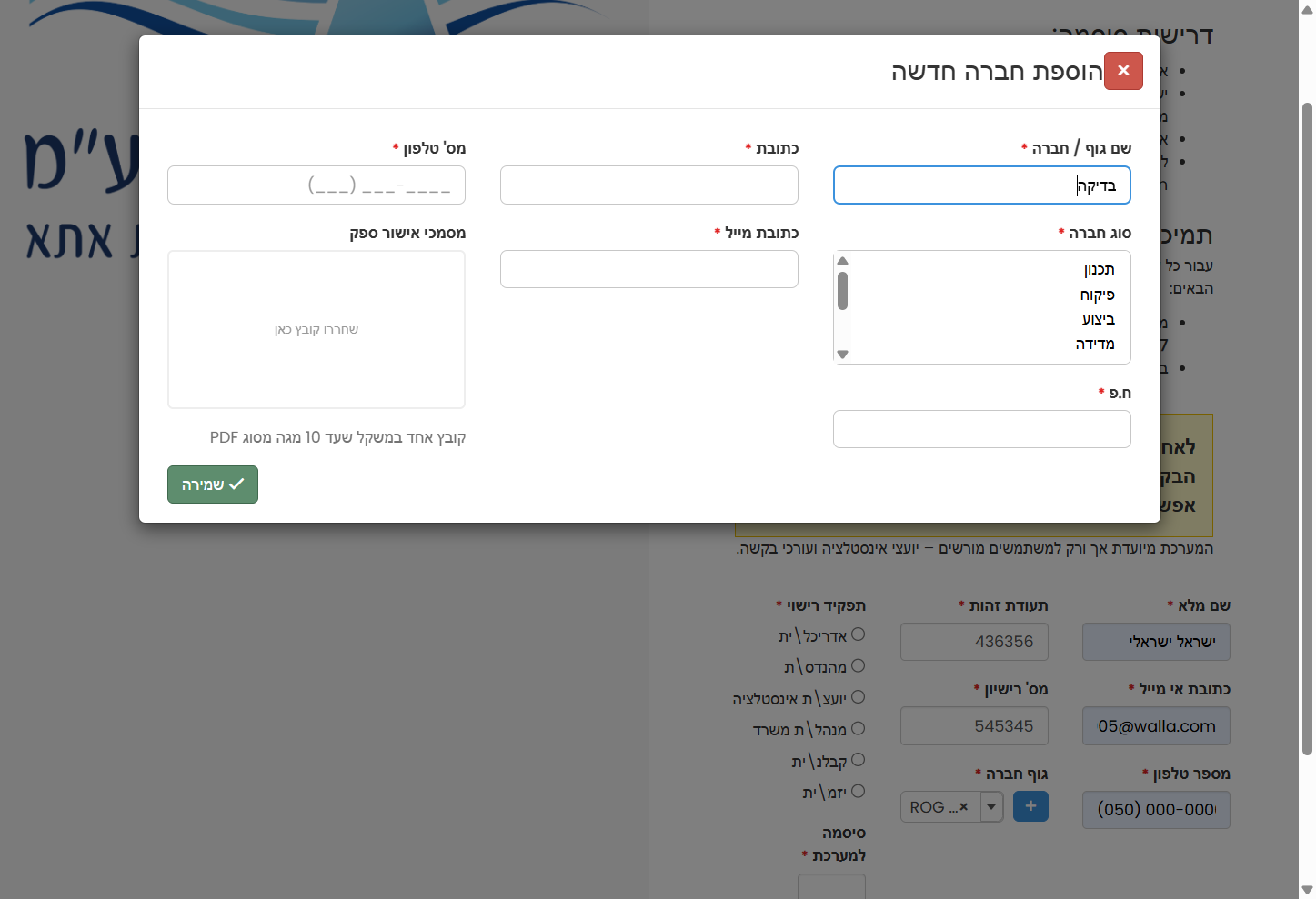
Task: Select תכנון in company type list
Action: pos(1099,270)
